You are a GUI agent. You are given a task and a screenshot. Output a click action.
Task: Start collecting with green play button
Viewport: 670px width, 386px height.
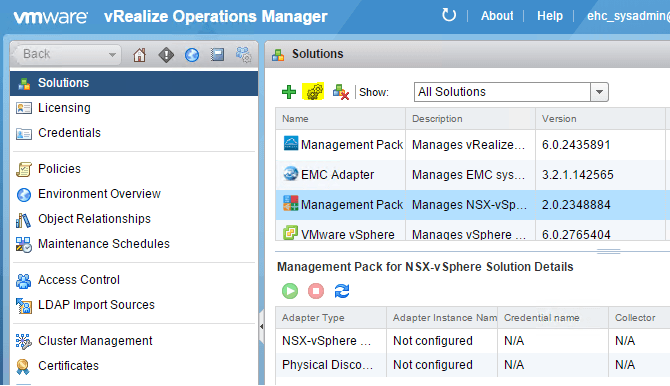point(290,291)
